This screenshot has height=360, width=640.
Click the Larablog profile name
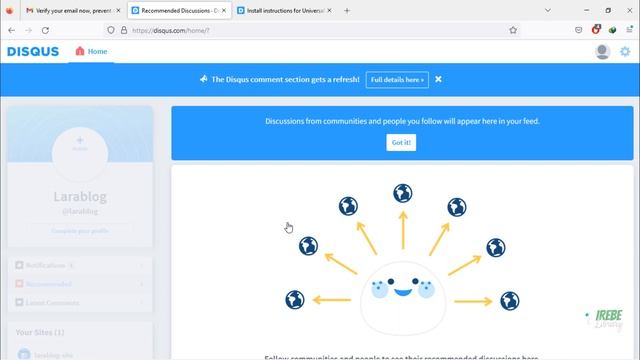[x=80, y=197]
